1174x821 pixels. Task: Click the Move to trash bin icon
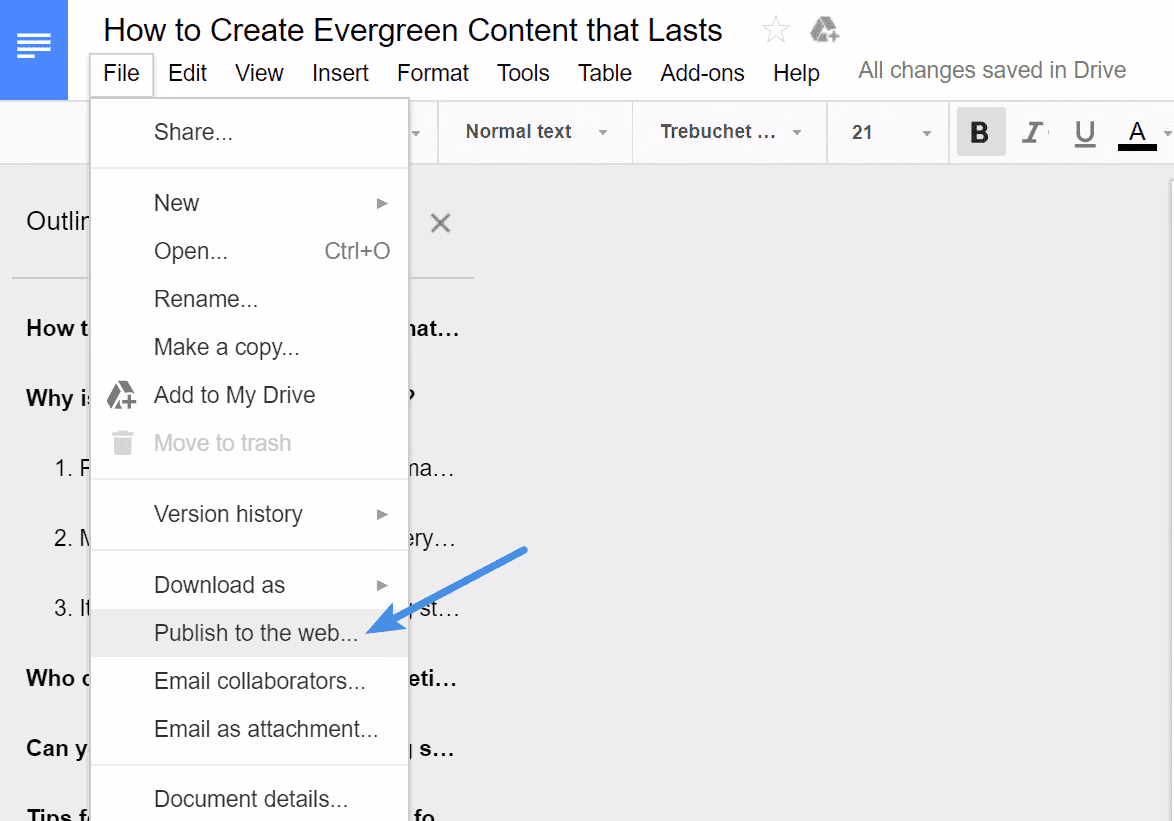click(x=120, y=443)
